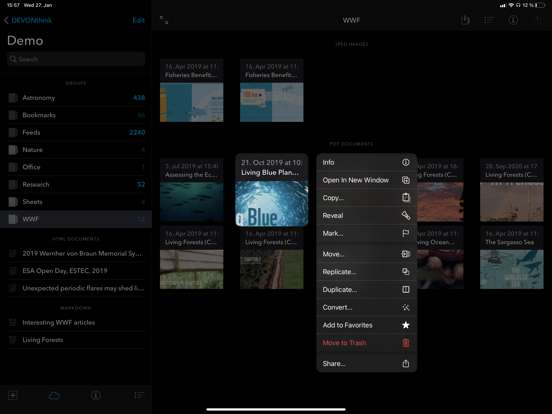
Task: Tap the add new item plus icon
Action: click(13, 395)
